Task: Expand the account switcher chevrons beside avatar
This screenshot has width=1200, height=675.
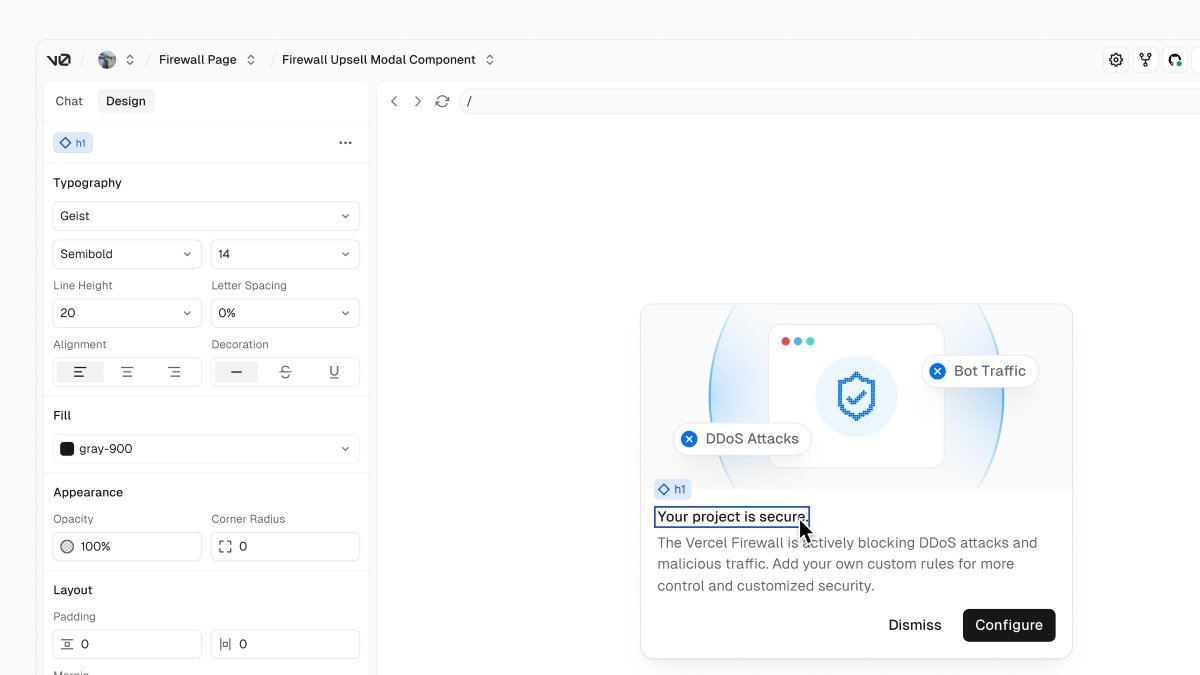Action: 130,60
